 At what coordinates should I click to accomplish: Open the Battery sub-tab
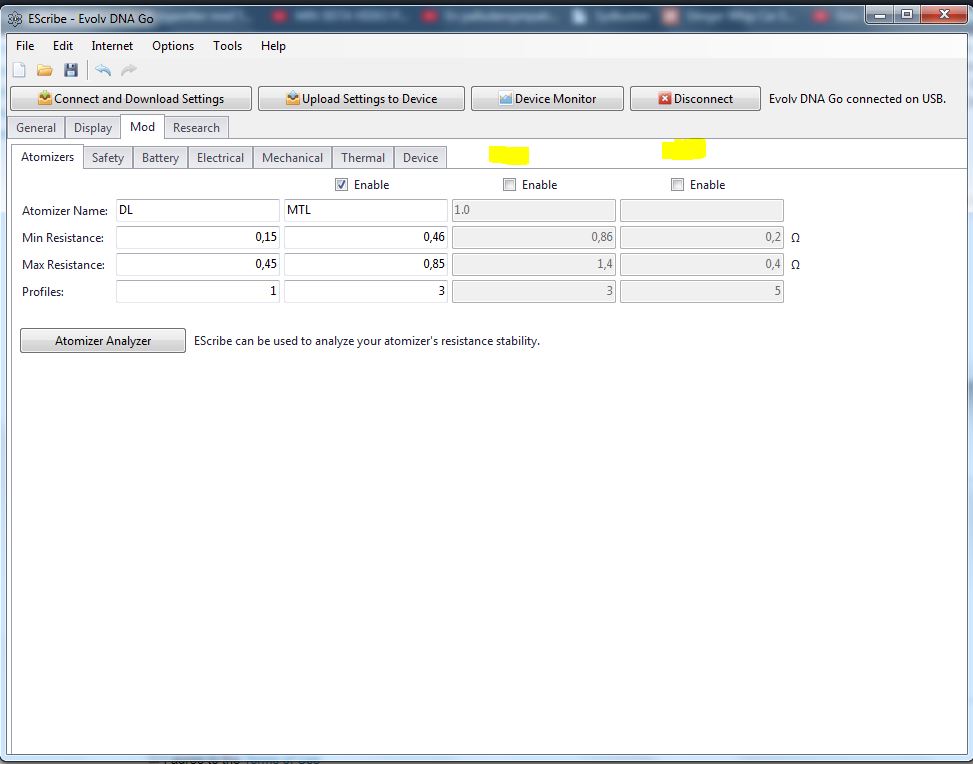click(x=160, y=158)
